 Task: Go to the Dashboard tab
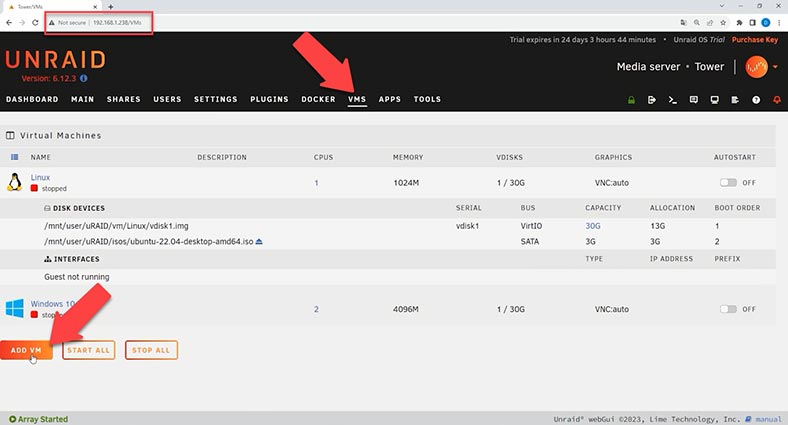32,99
